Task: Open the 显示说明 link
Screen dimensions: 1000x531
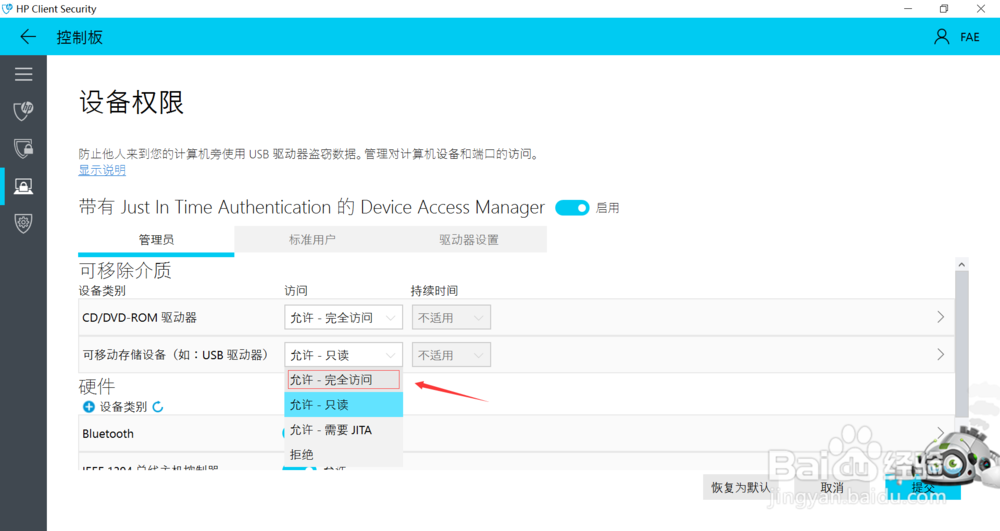Action: pos(102,170)
